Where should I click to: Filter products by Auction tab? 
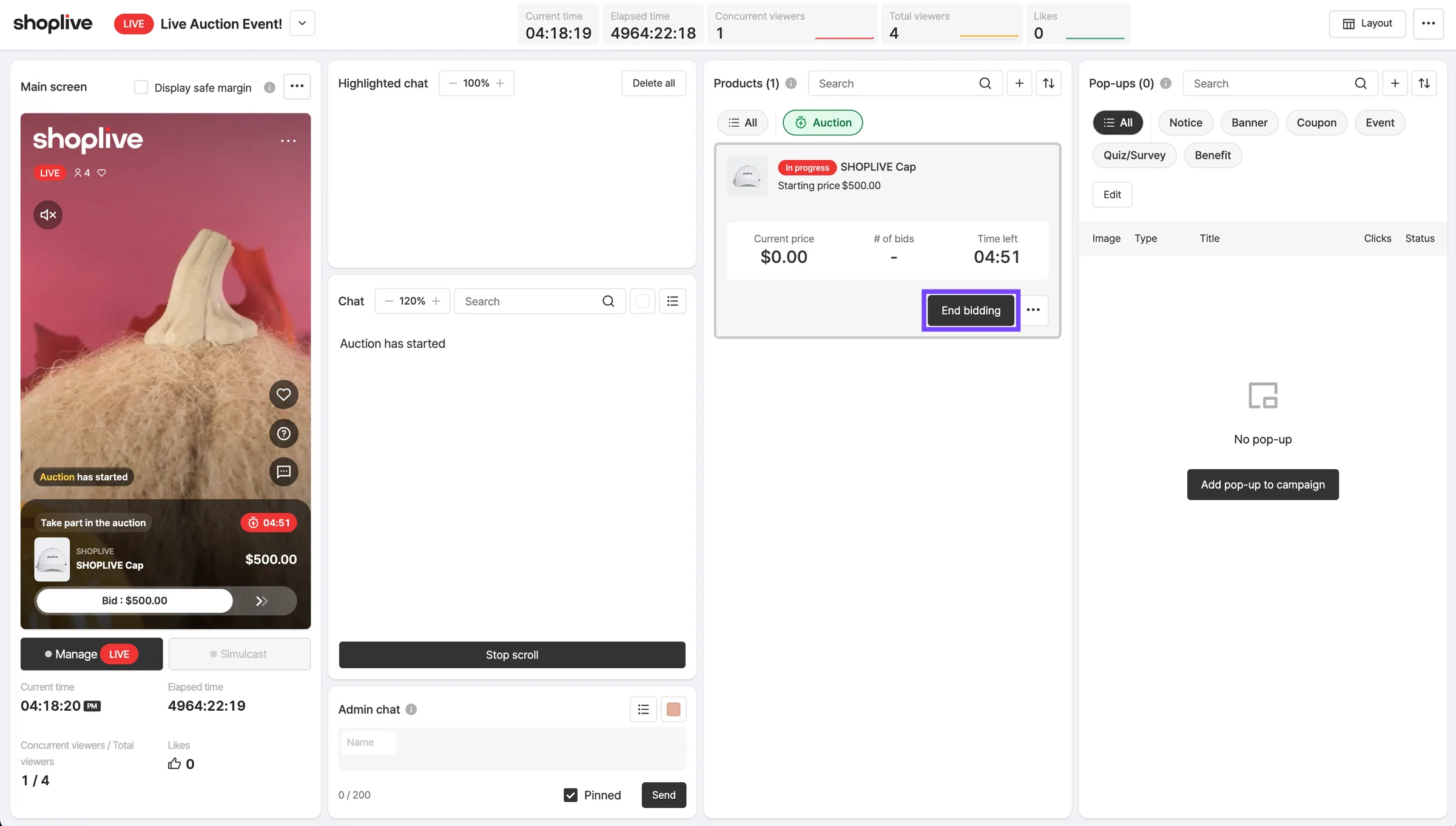pyautogui.click(x=823, y=123)
